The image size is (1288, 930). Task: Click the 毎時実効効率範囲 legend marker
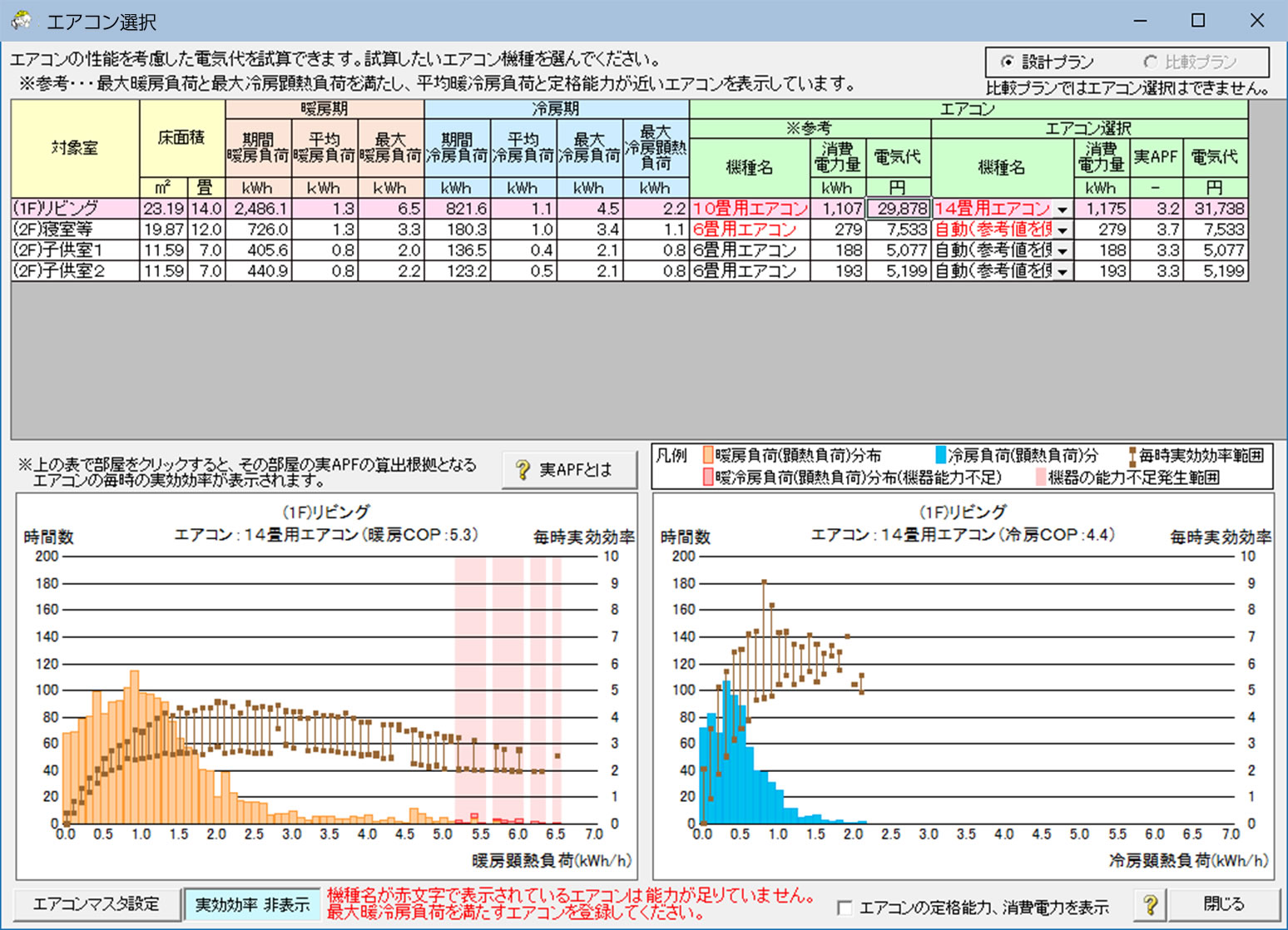tap(1132, 456)
